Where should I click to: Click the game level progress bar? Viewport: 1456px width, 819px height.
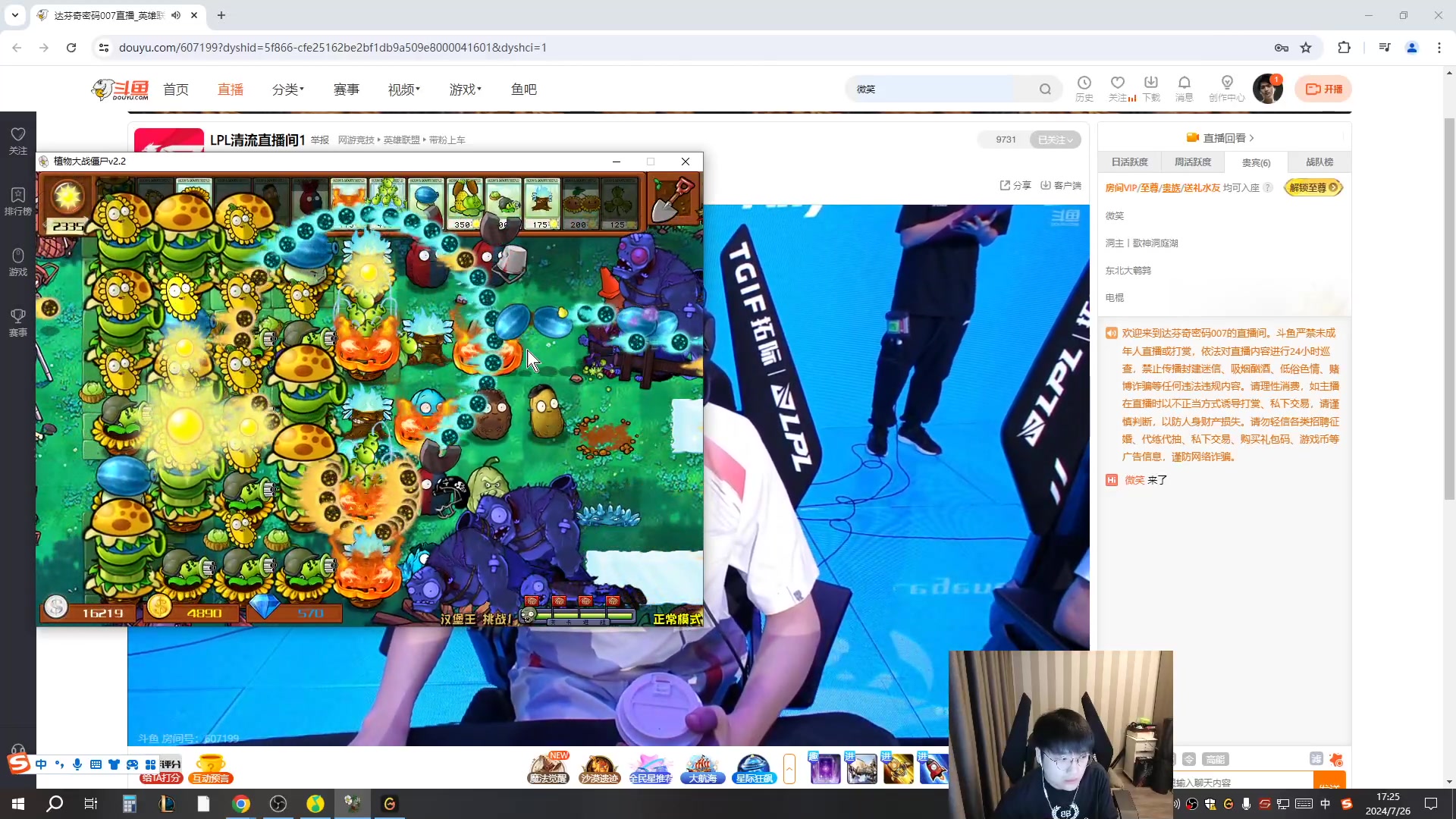pos(582,615)
